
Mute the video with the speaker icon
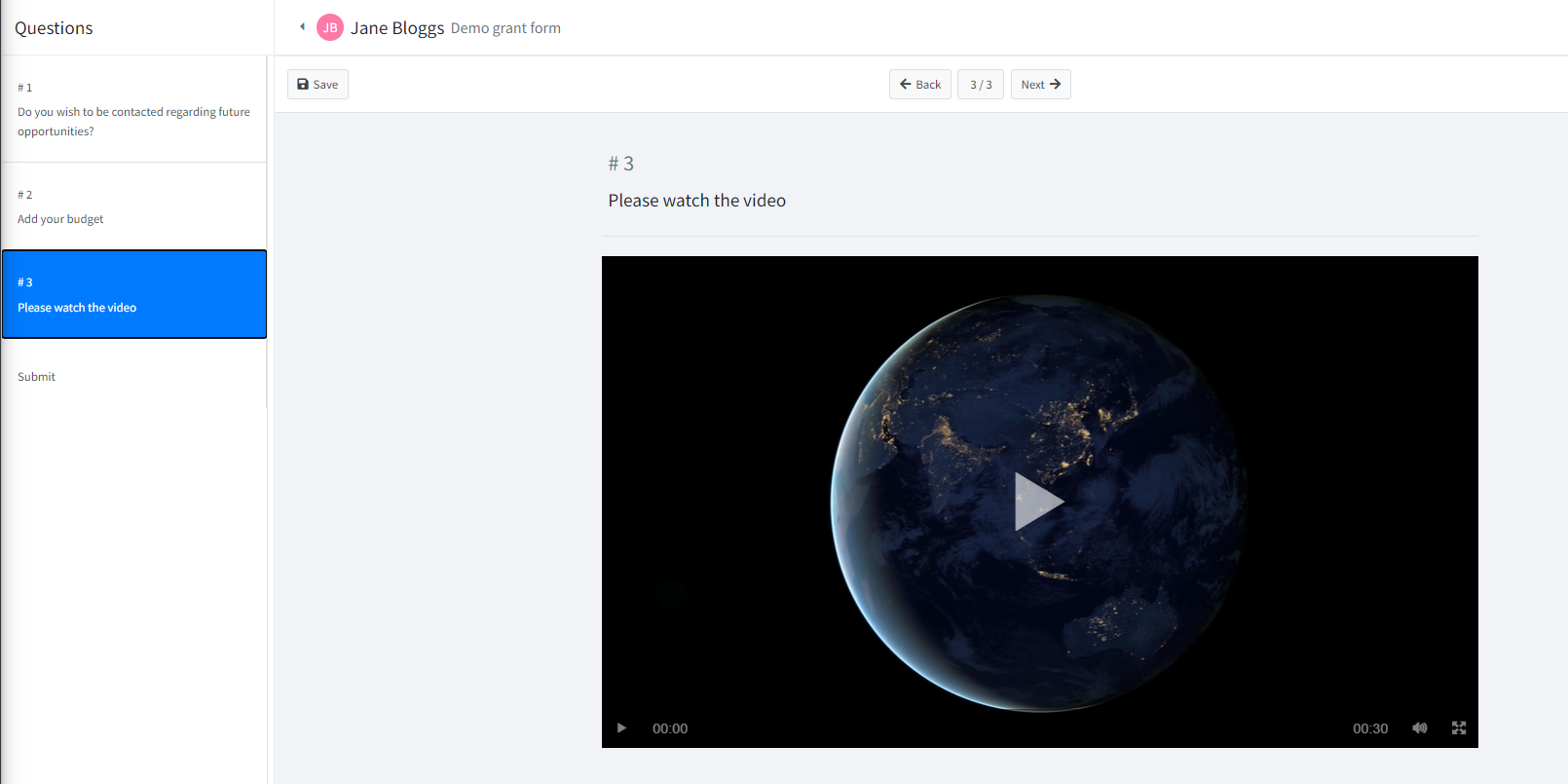point(1420,728)
